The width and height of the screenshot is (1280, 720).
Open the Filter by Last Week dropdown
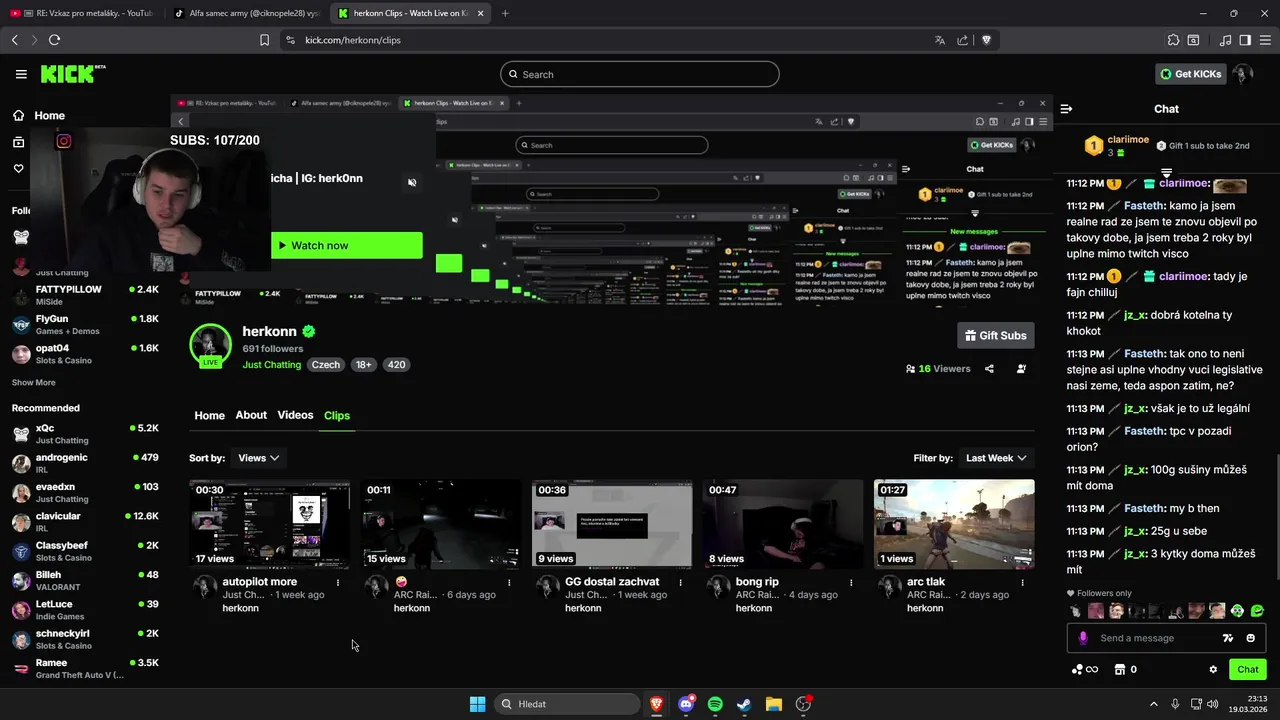pos(996,458)
